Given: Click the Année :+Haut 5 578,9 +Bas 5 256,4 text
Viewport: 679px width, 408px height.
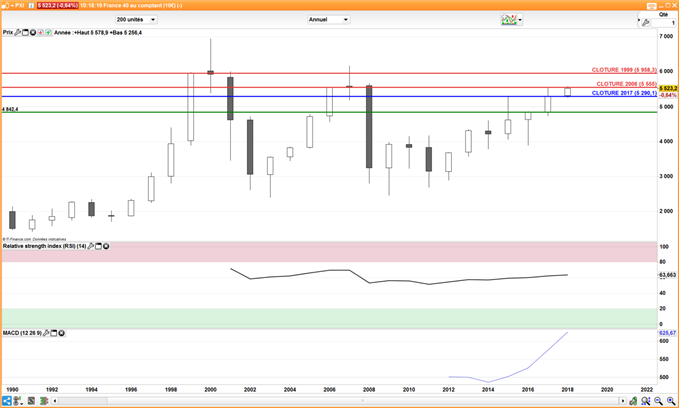Looking at the screenshot, I should pyautogui.click(x=98, y=32).
